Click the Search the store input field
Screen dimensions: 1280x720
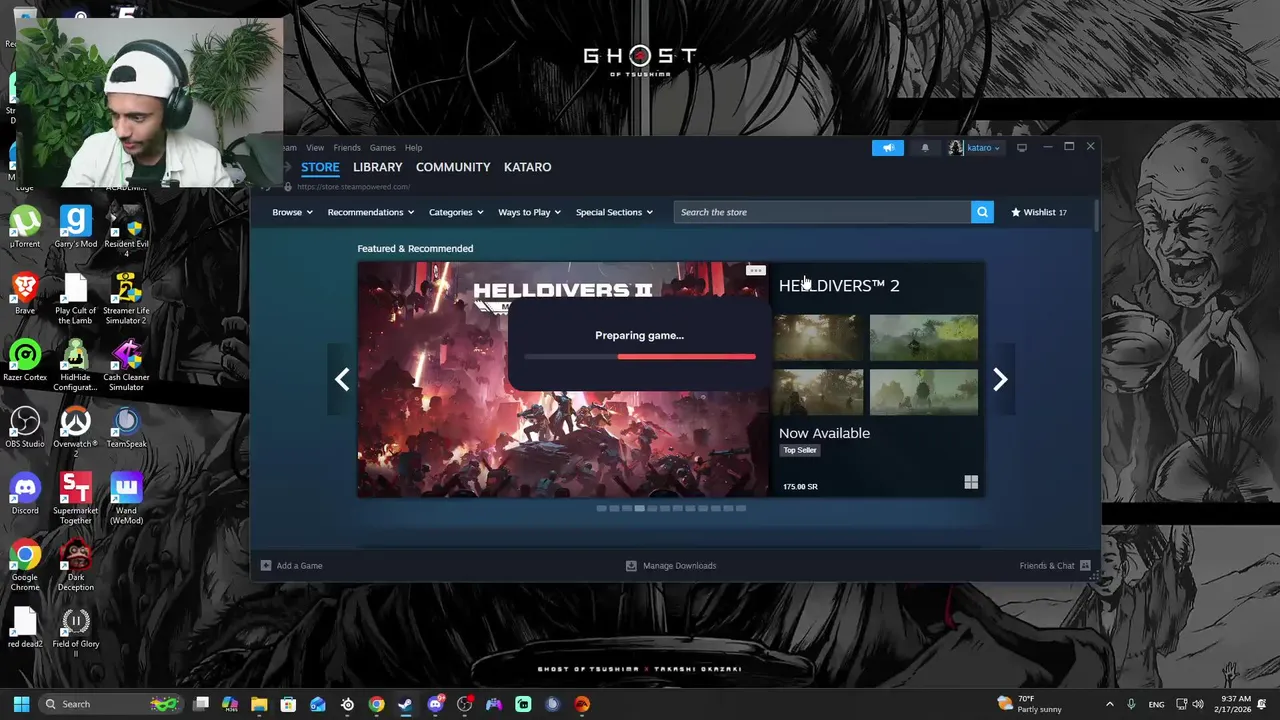pos(822,212)
